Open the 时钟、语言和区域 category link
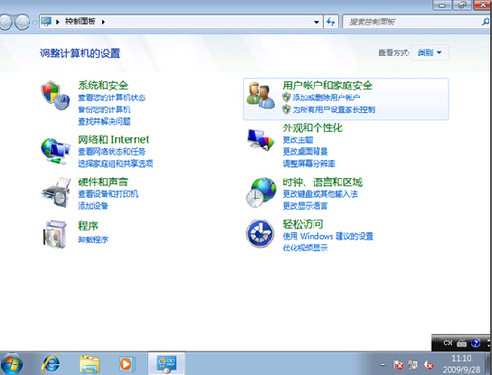 pyautogui.click(x=323, y=182)
